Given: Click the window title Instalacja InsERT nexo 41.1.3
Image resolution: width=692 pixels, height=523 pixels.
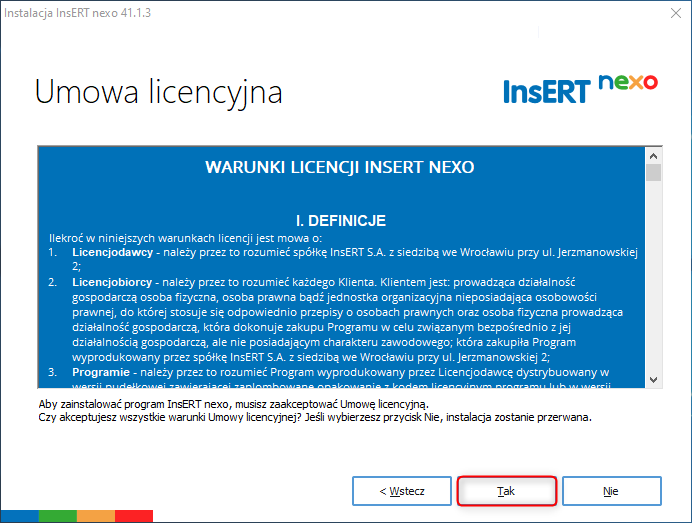Looking at the screenshot, I should click(x=77, y=13).
